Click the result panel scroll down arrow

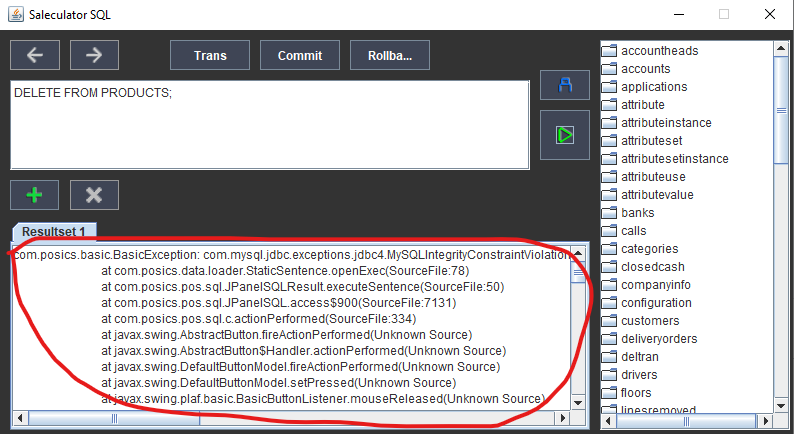pyautogui.click(x=578, y=403)
